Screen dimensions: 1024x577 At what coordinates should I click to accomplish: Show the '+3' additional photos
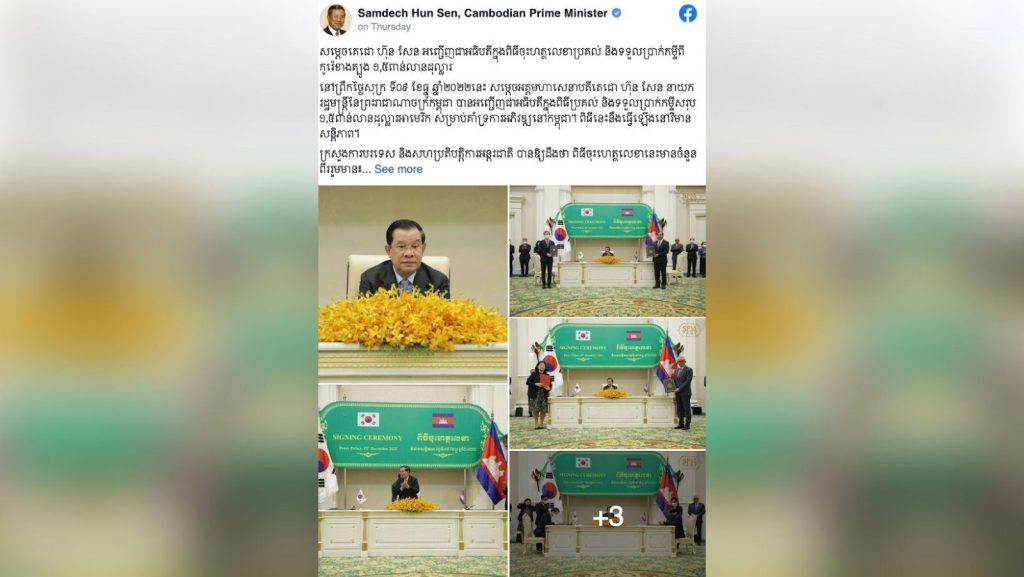click(607, 514)
